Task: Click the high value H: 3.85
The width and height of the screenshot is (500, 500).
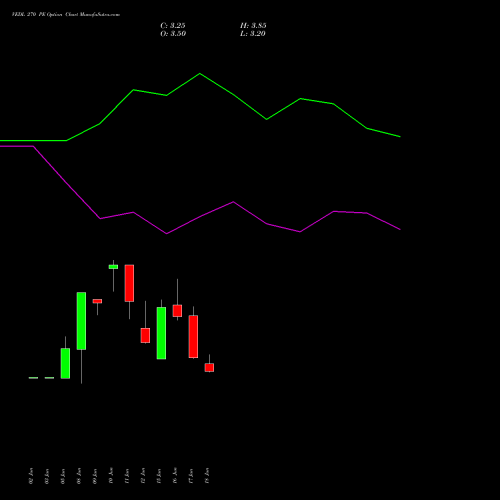Action: coord(253,26)
